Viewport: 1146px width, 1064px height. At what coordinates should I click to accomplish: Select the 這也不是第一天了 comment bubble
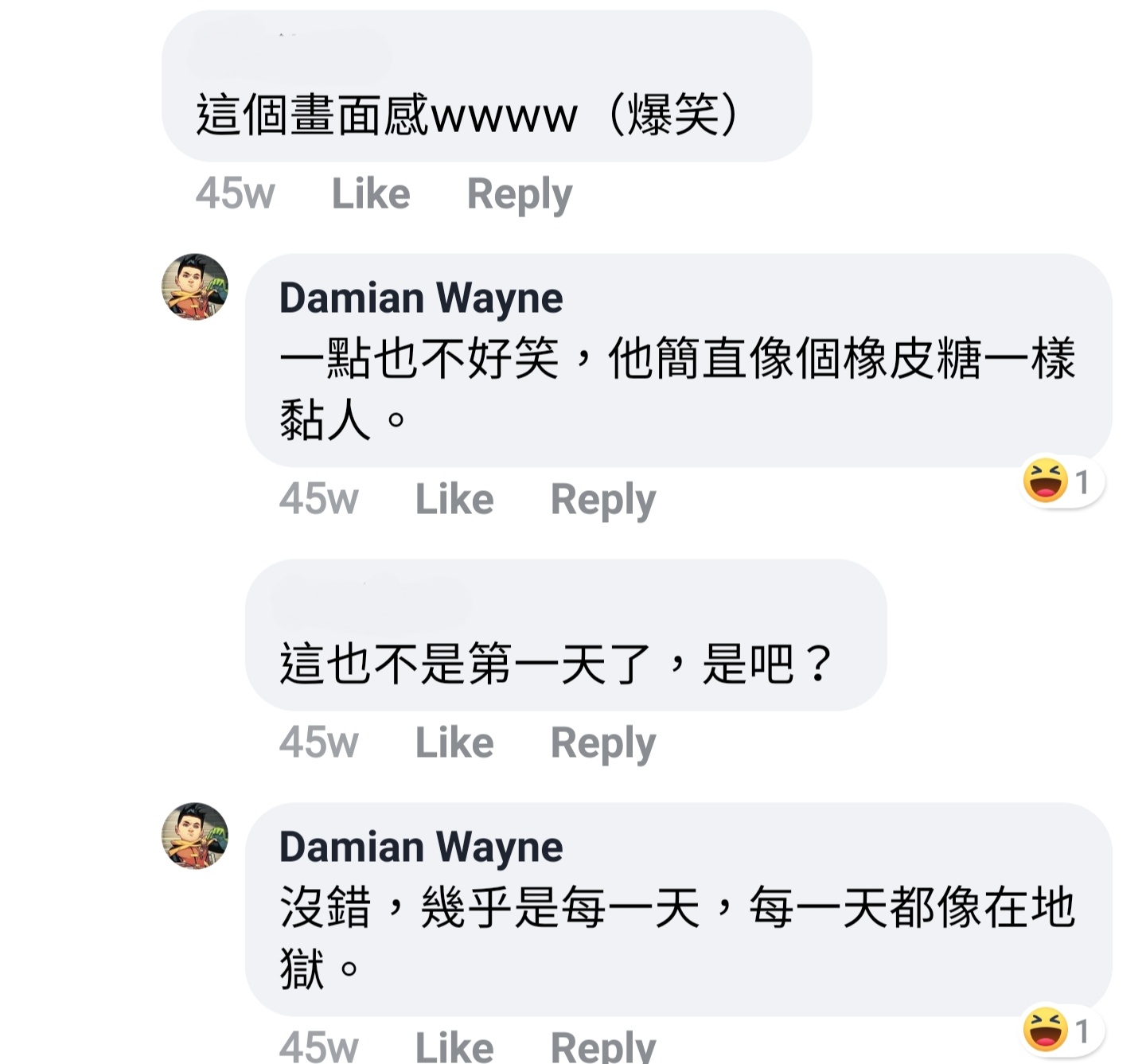(566, 635)
